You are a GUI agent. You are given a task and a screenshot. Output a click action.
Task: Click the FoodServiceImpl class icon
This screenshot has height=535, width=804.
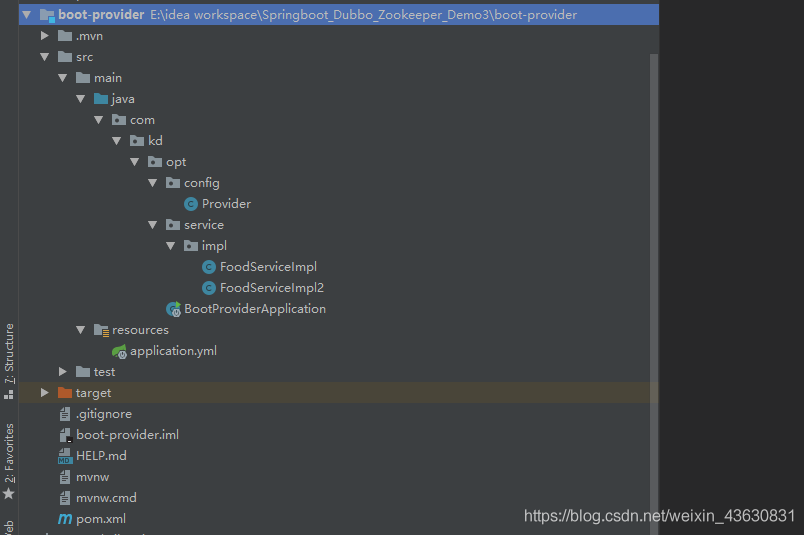click(209, 267)
